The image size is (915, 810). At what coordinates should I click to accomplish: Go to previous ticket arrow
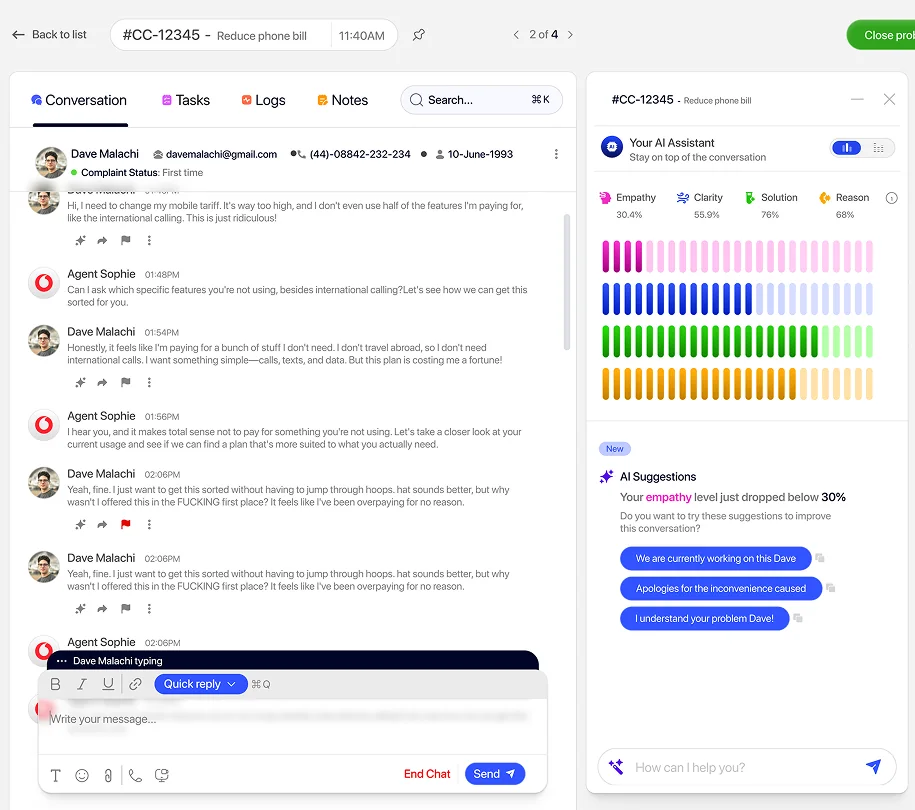[x=516, y=35]
